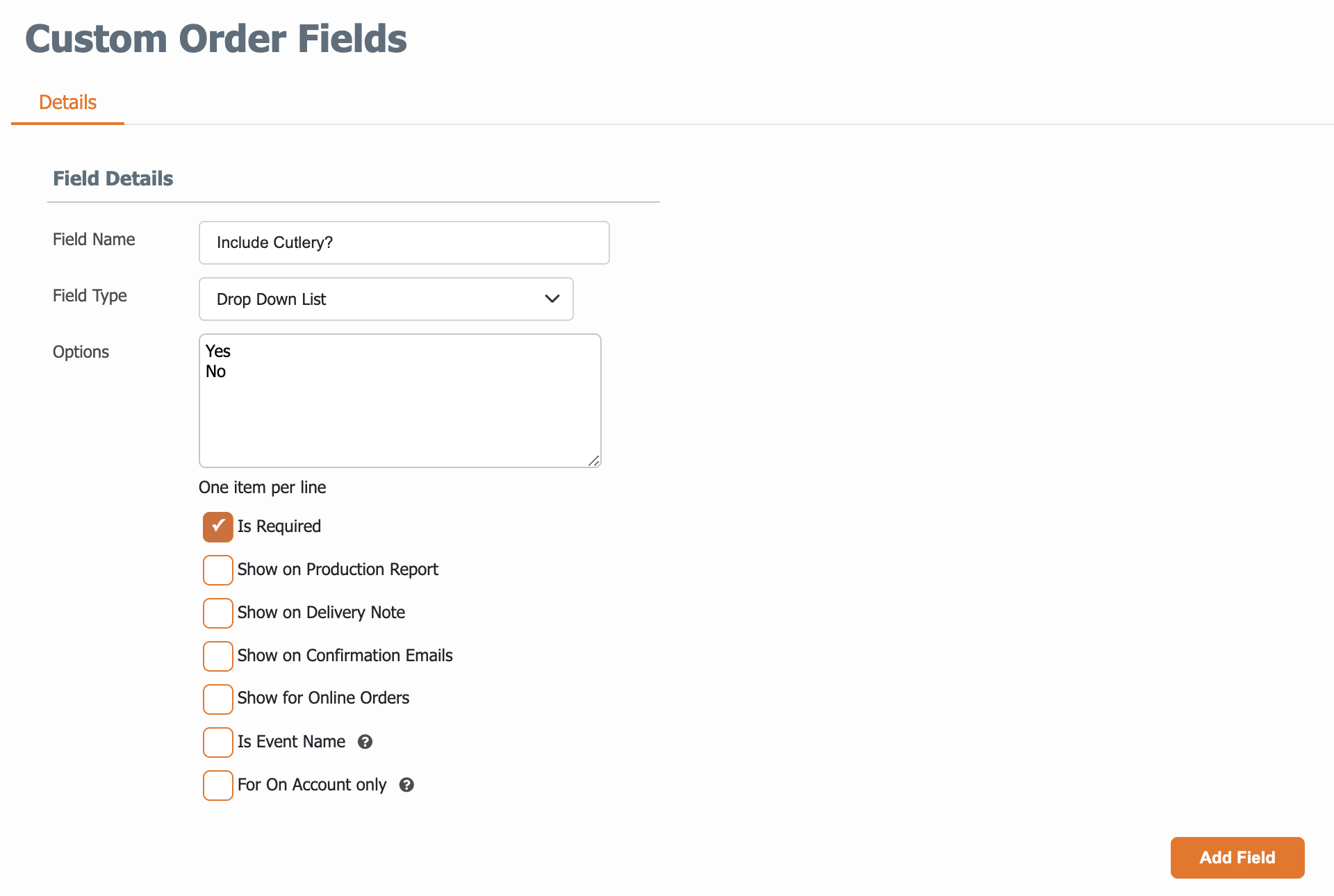Viewport: 1334px width, 896px height.
Task: Click the Show on Delivery Note label
Action: 321,613
